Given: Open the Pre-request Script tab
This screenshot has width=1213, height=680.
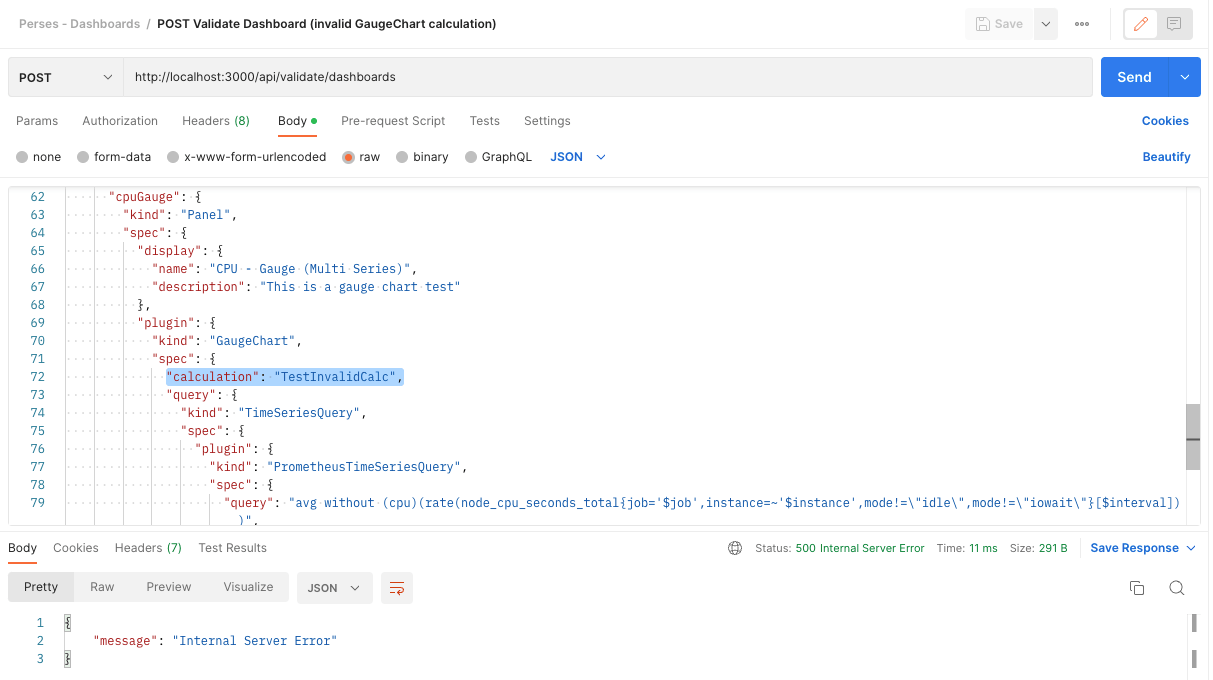Looking at the screenshot, I should click(x=393, y=121).
